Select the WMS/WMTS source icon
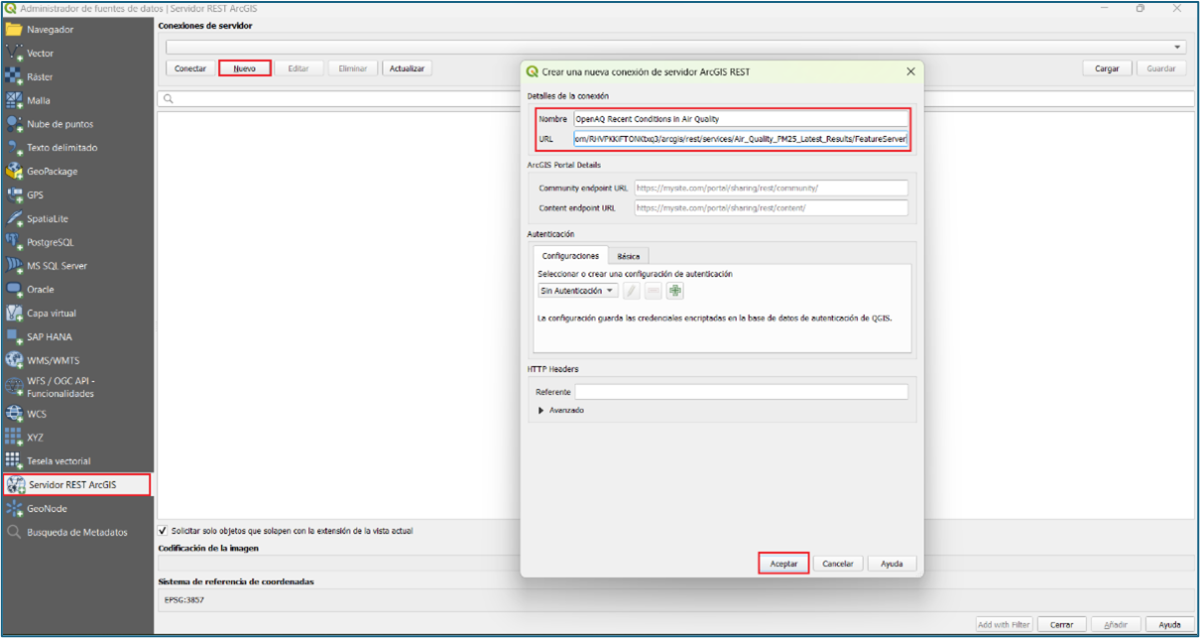This screenshot has width=1200, height=638. (x=14, y=360)
